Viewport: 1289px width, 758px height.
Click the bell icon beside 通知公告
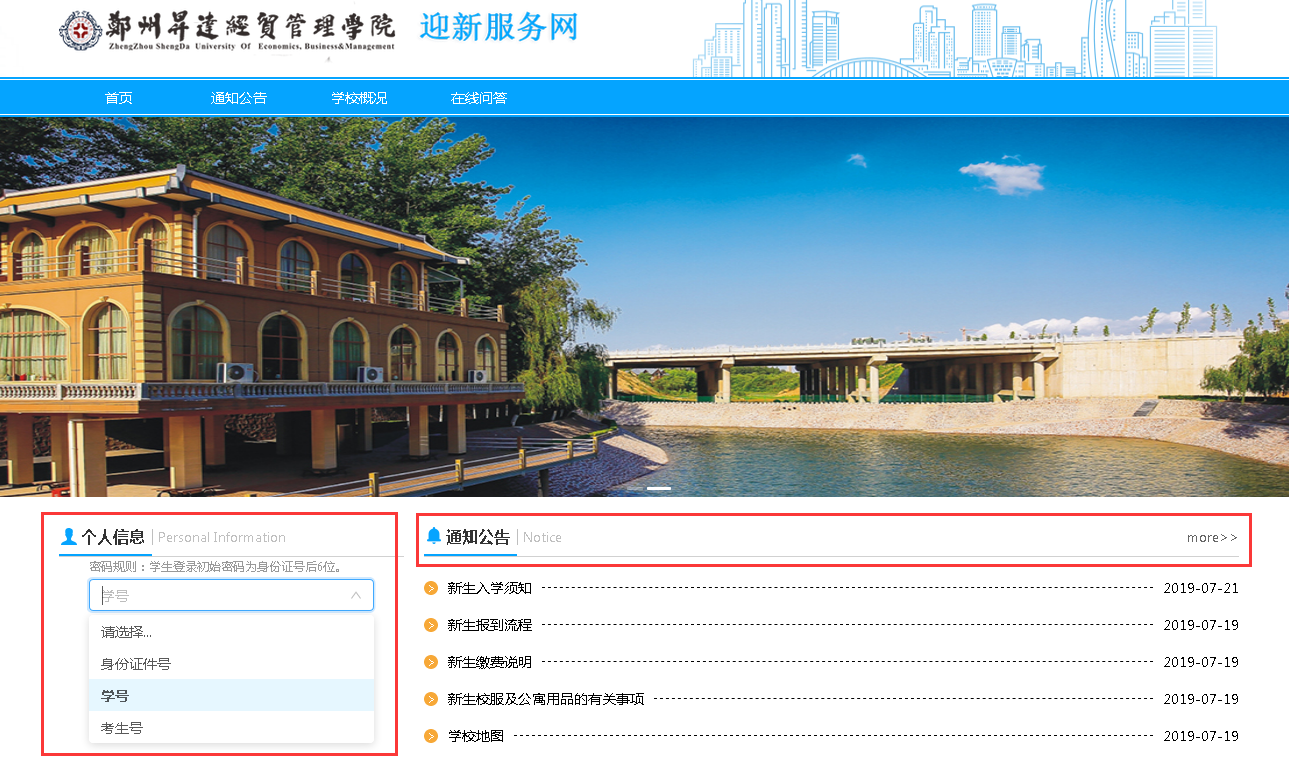[x=433, y=536]
